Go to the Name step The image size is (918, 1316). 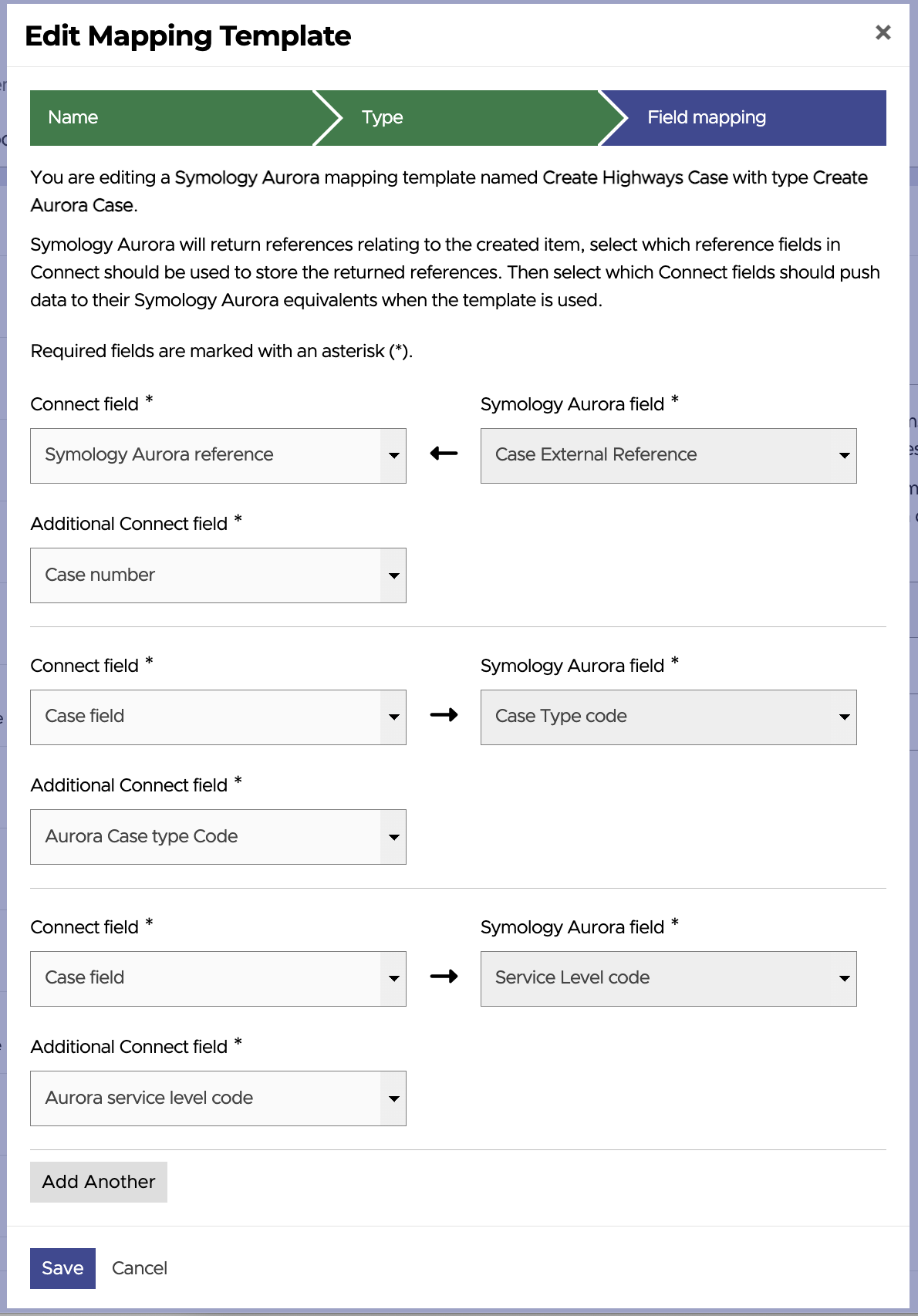click(x=73, y=117)
